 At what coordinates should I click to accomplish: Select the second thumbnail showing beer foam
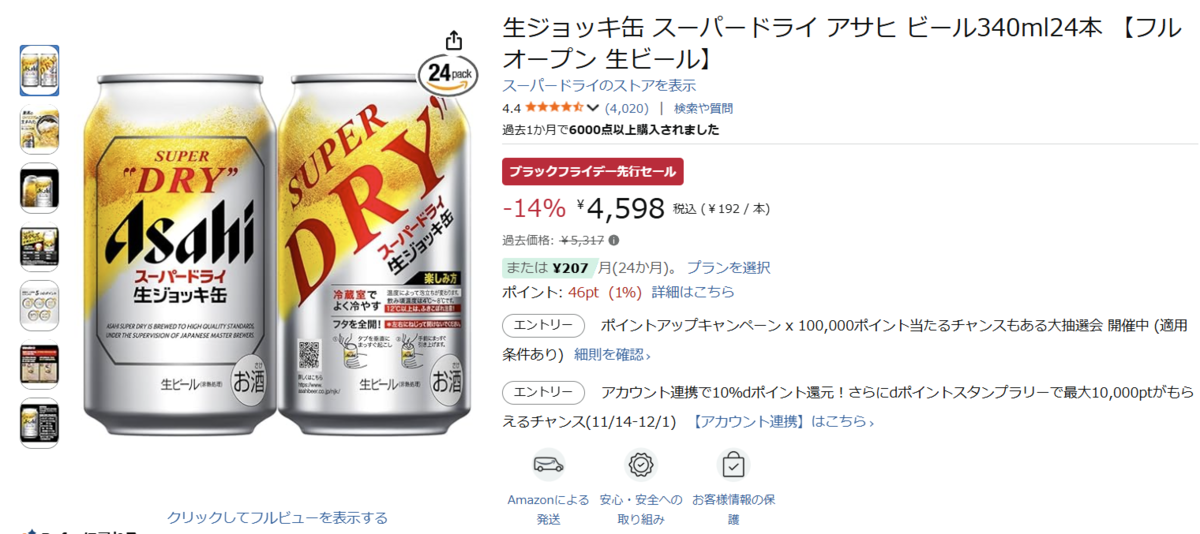pyautogui.click(x=39, y=130)
